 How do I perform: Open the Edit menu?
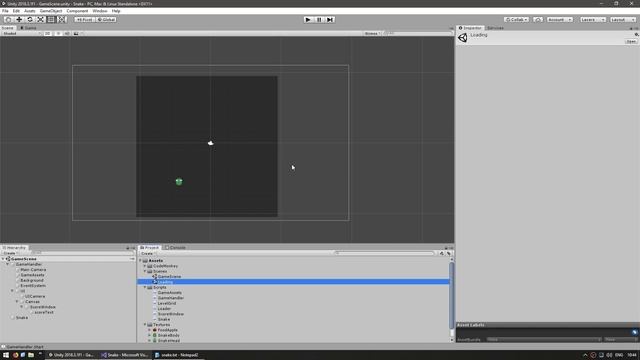pyautogui.click(x=16, y=11)
